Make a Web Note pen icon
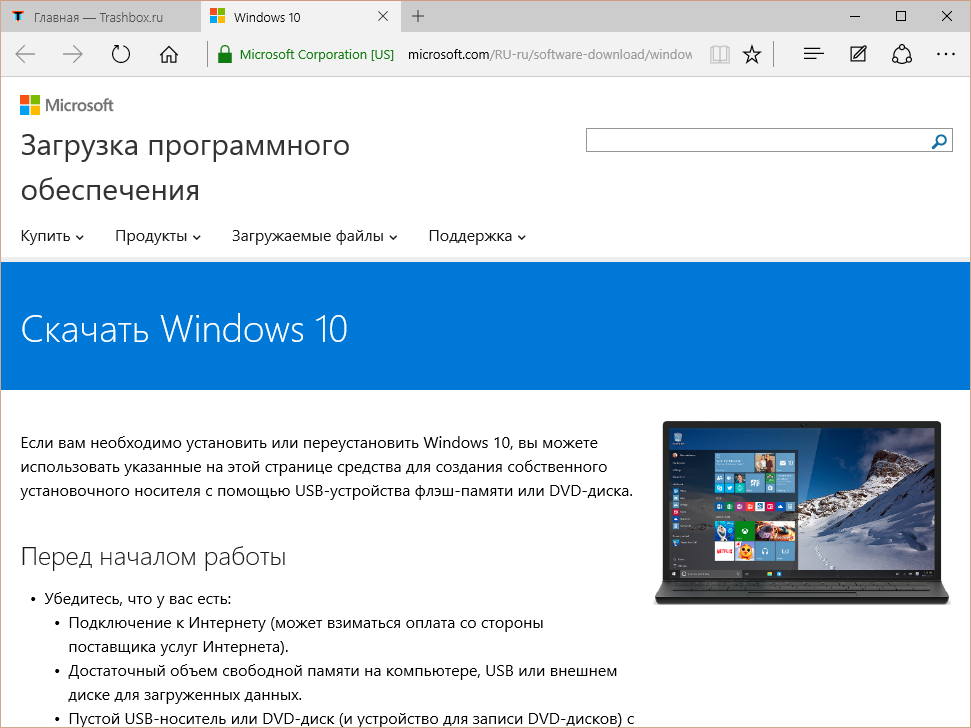 [858, 55]
